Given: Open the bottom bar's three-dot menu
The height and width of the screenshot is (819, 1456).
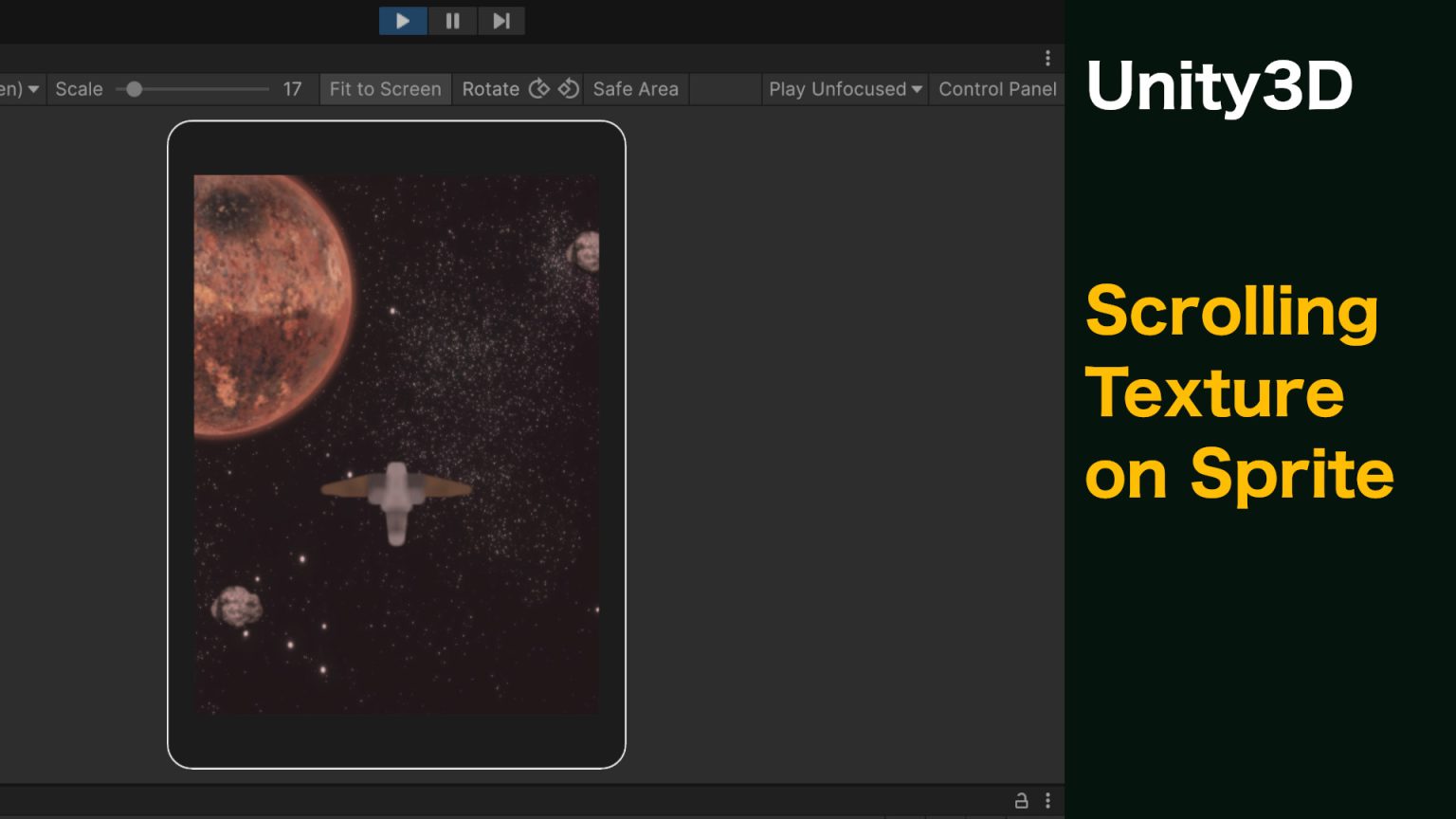Looking at the screenshot, I should coord(1047,800).
